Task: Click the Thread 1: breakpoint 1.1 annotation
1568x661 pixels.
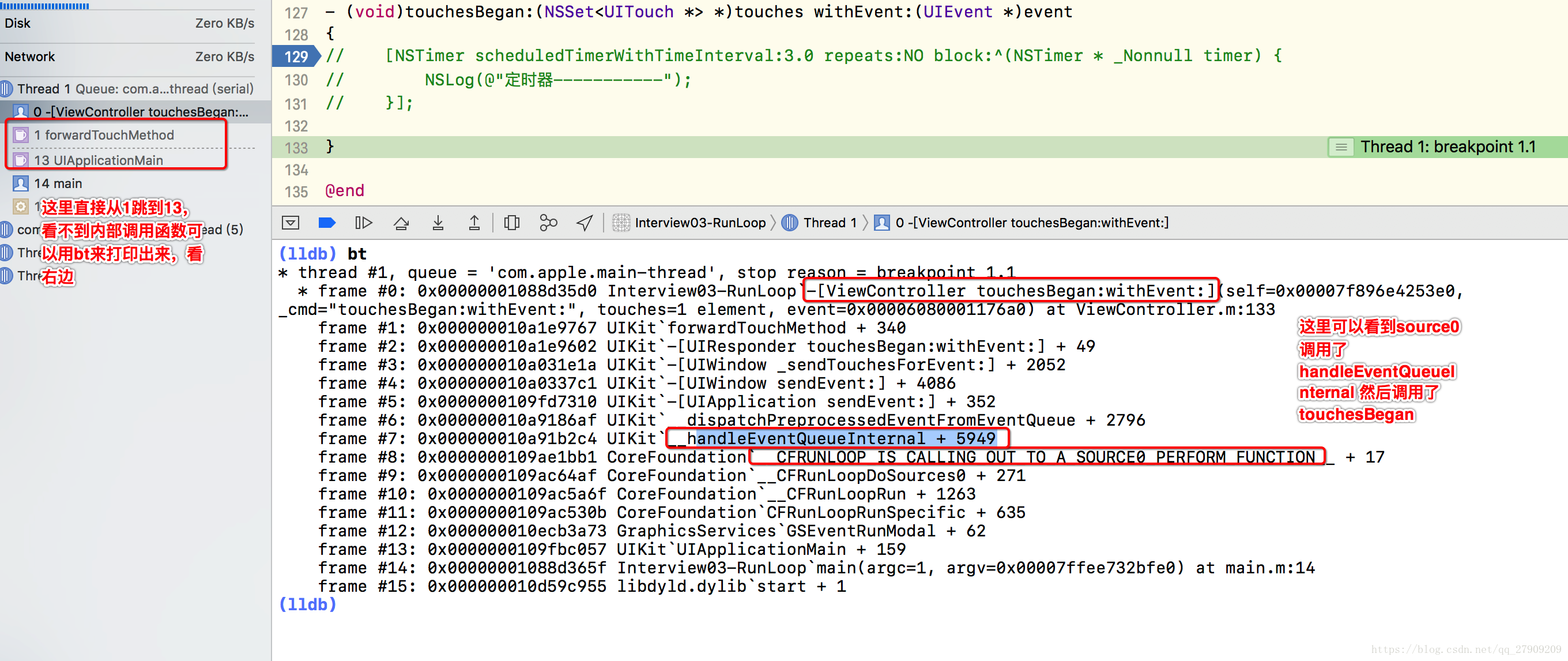Action: [x=1448, y=147]
